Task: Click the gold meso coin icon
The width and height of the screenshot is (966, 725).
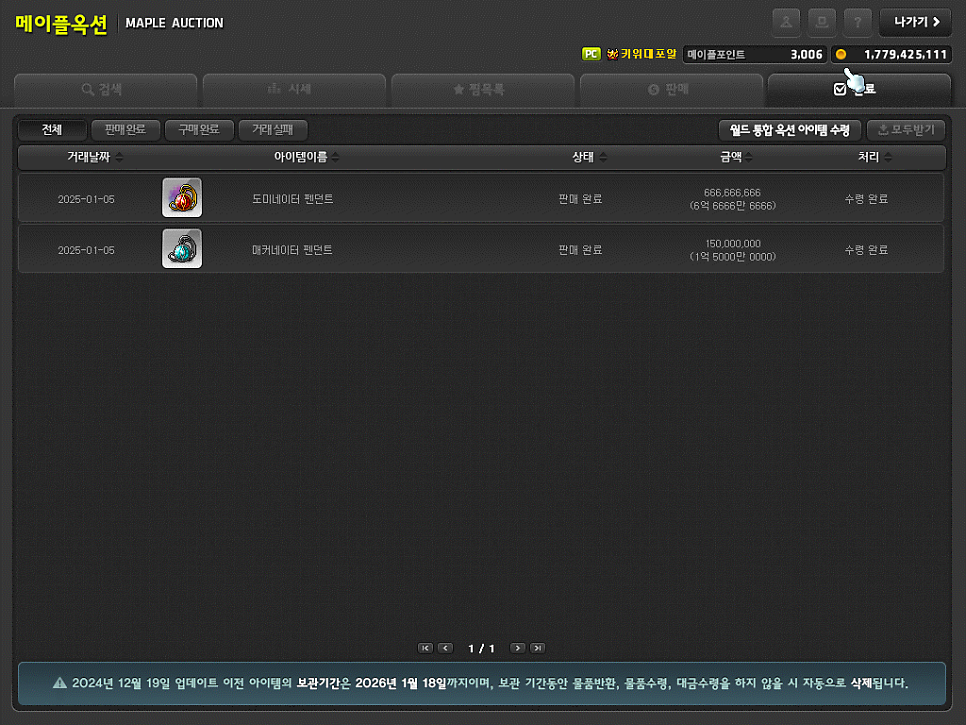Action: pyautogui.click(x=841, y=54)
